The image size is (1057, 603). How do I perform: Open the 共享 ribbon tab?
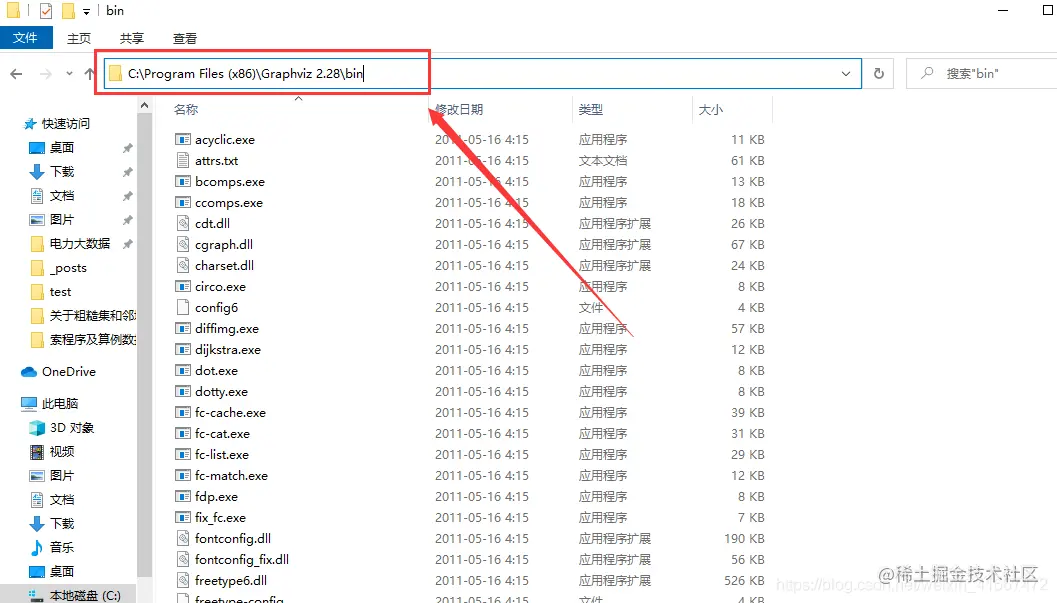131,38
